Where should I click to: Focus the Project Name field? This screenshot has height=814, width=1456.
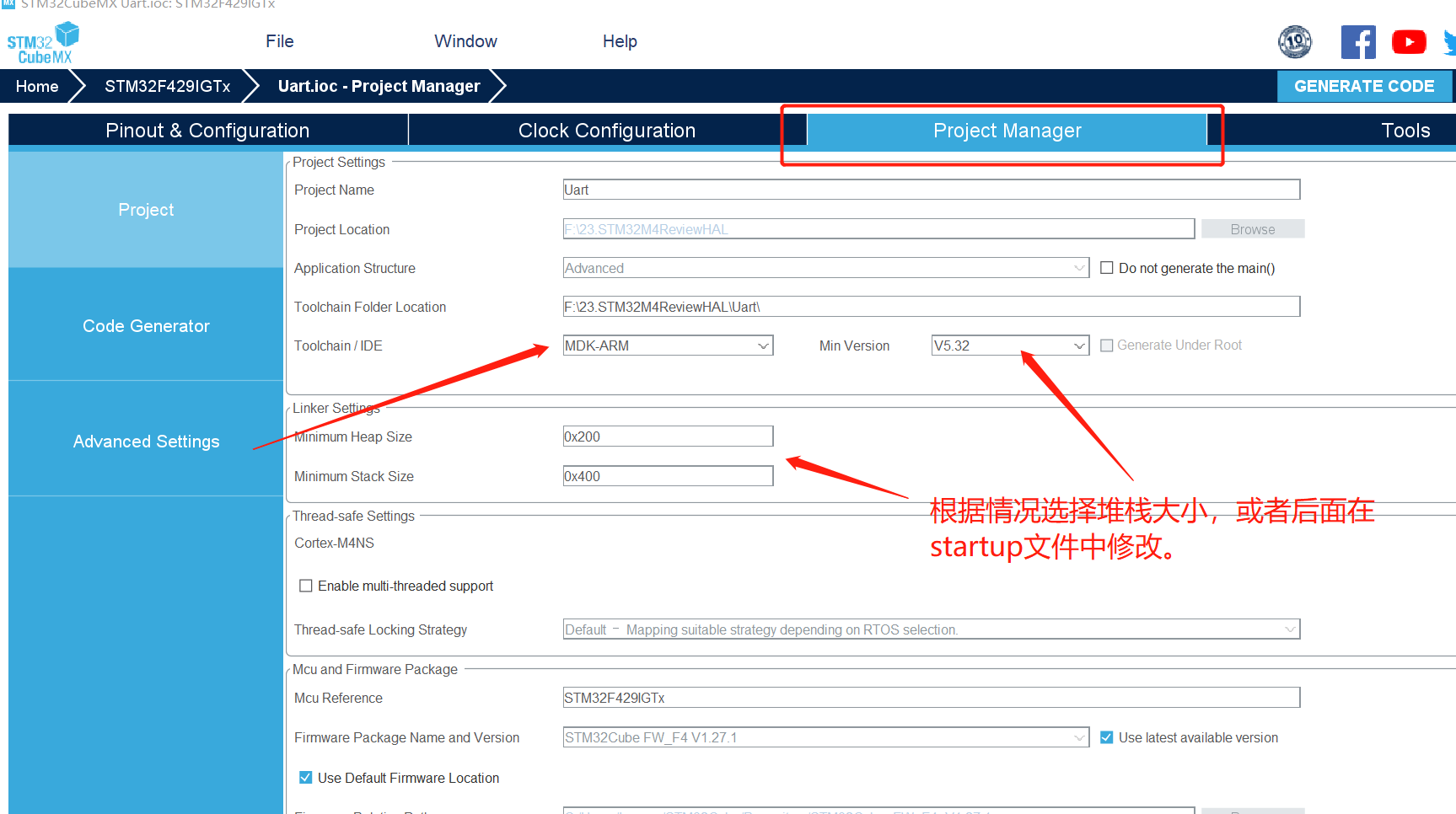tap(931, 190)
